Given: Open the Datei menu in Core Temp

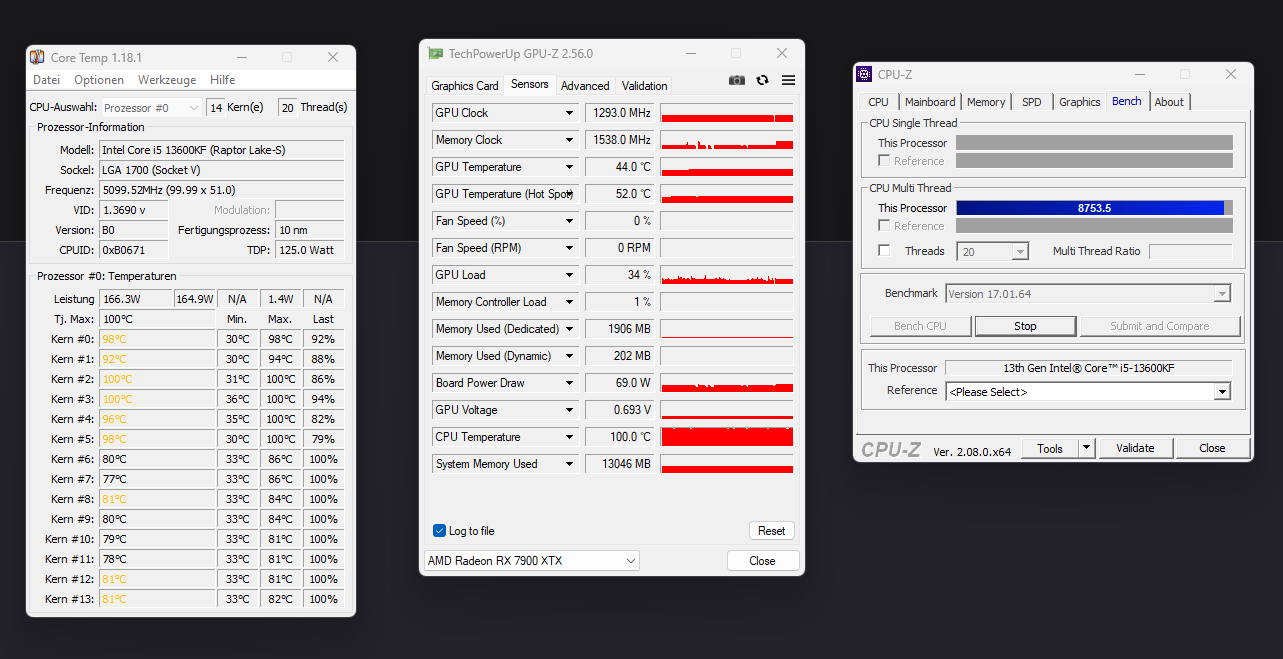Looking at the screenshot, I should 47,80.
